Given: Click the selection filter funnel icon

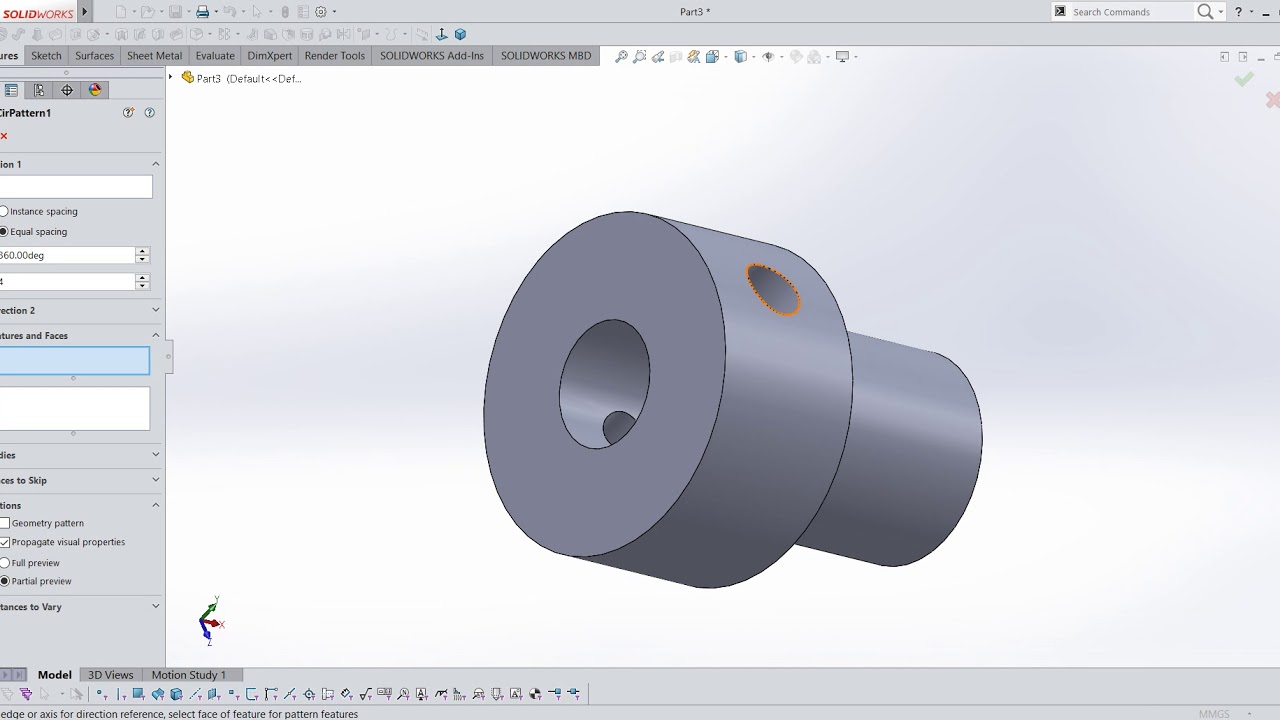Looking at the screenshot, I should click(x=26, y=694).
